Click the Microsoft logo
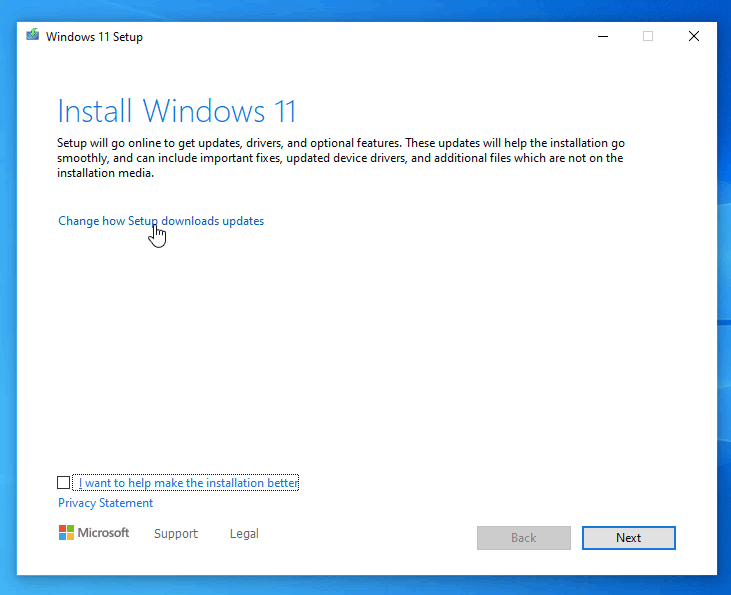Viewport: 731px width, 595px height. [94, 533]
